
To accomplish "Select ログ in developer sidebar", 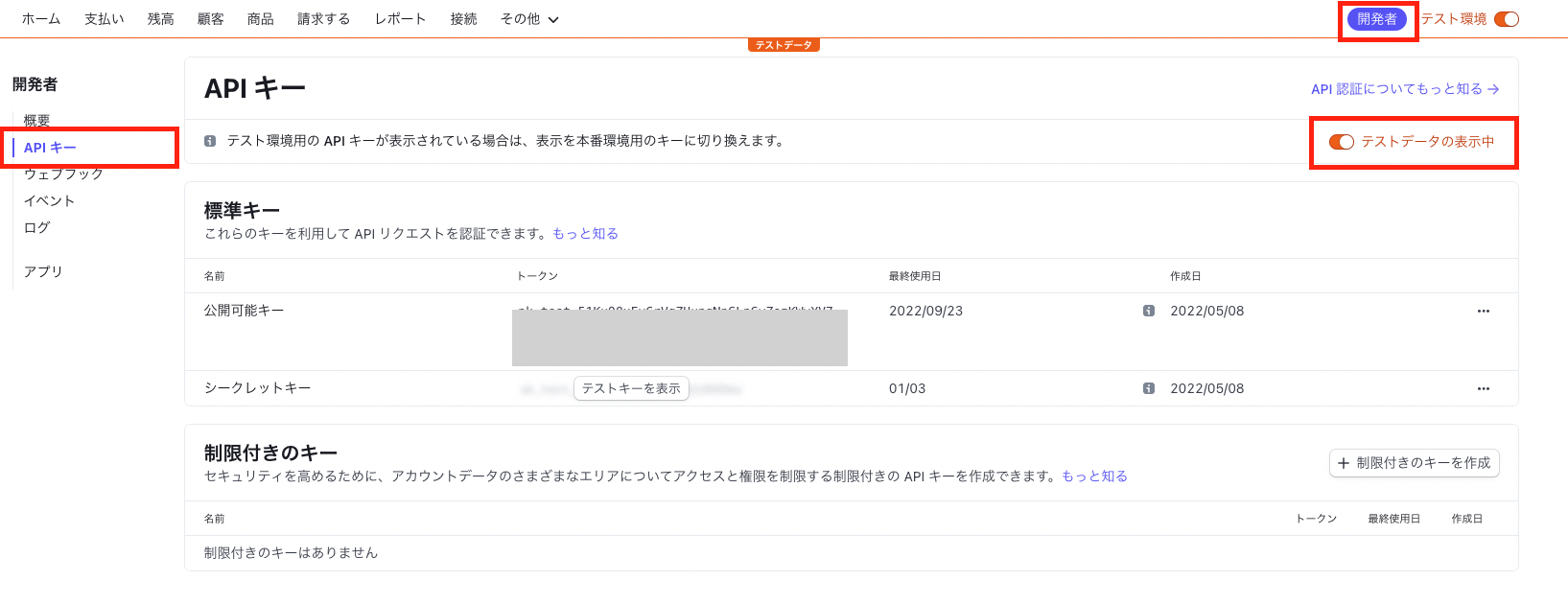I will [x=36, y=227].
